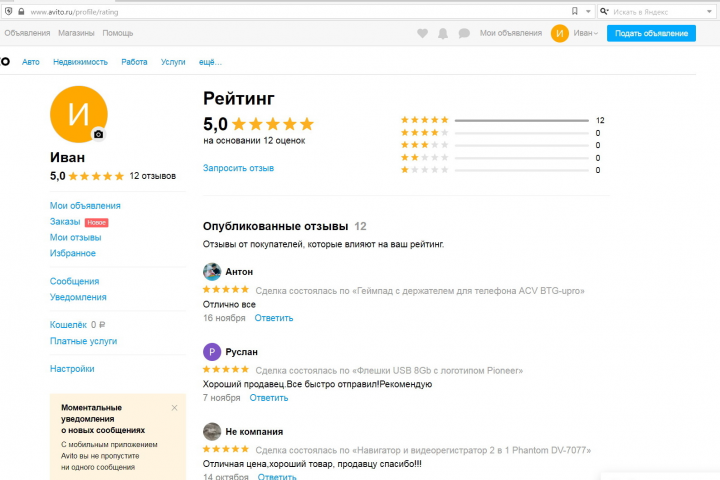Viewport: 720px width, 480px height.
Task: Open Сообщения in sidebar
Action: click(x=74, y=281)
